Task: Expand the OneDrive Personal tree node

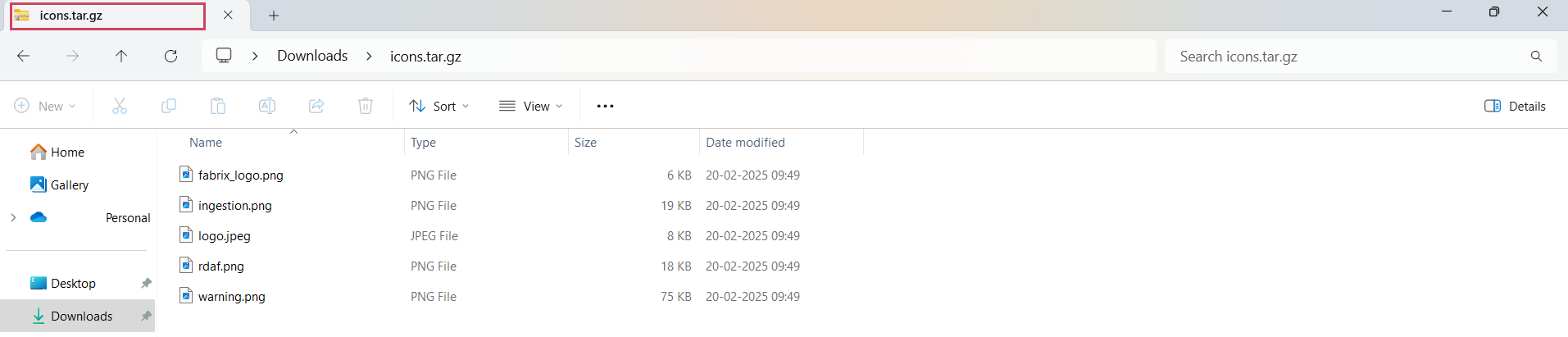Action: point(13,217)
